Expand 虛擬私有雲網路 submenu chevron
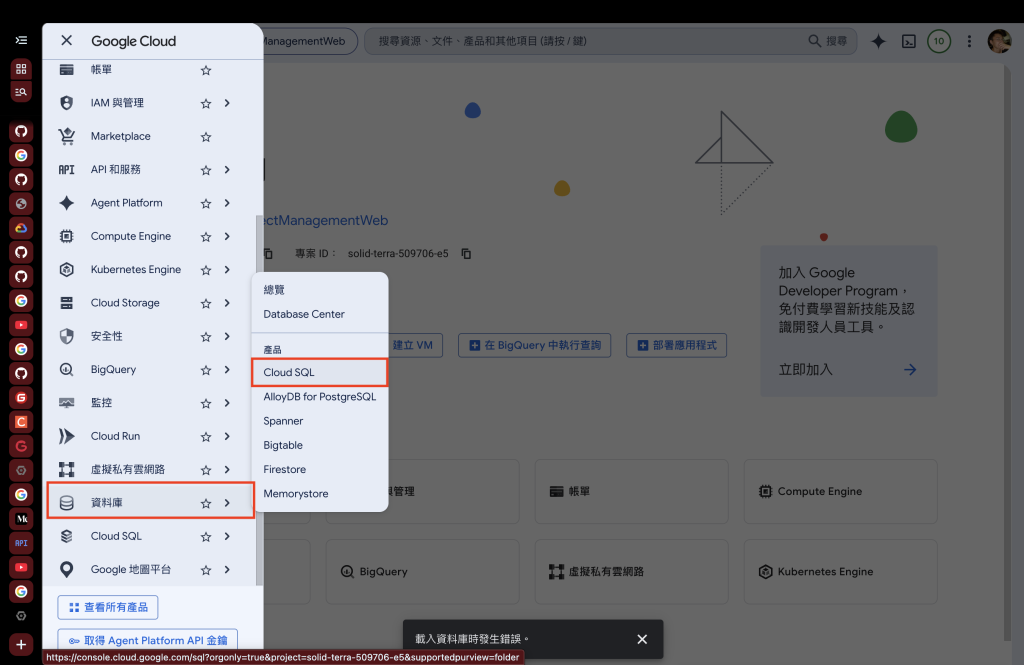 pos(227,470)
